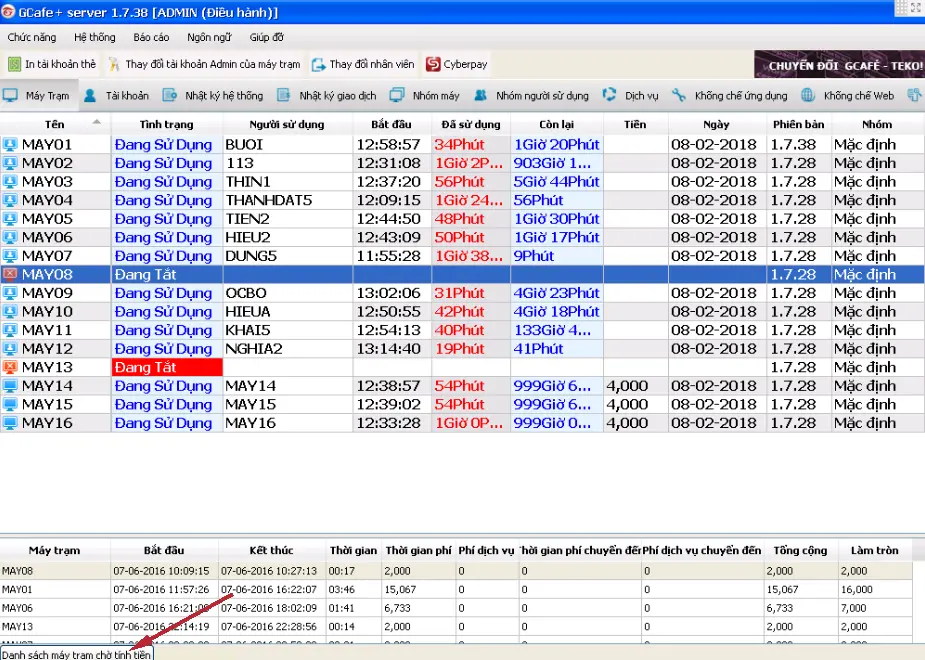This screenshot has height=660, width=925.
Task: Sort by the 'Tình trạng' column header
Action: pos(166,124)
